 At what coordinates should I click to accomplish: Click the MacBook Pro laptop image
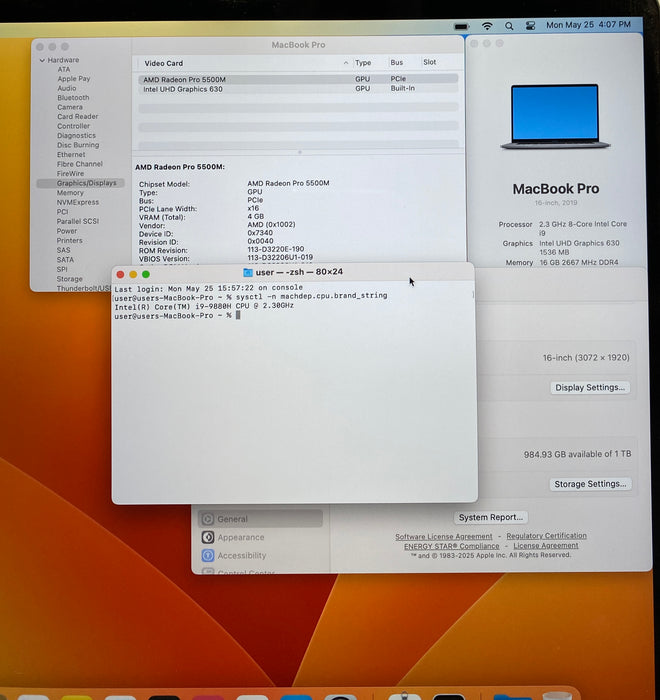pyautogui.click(x=555, y=117)
